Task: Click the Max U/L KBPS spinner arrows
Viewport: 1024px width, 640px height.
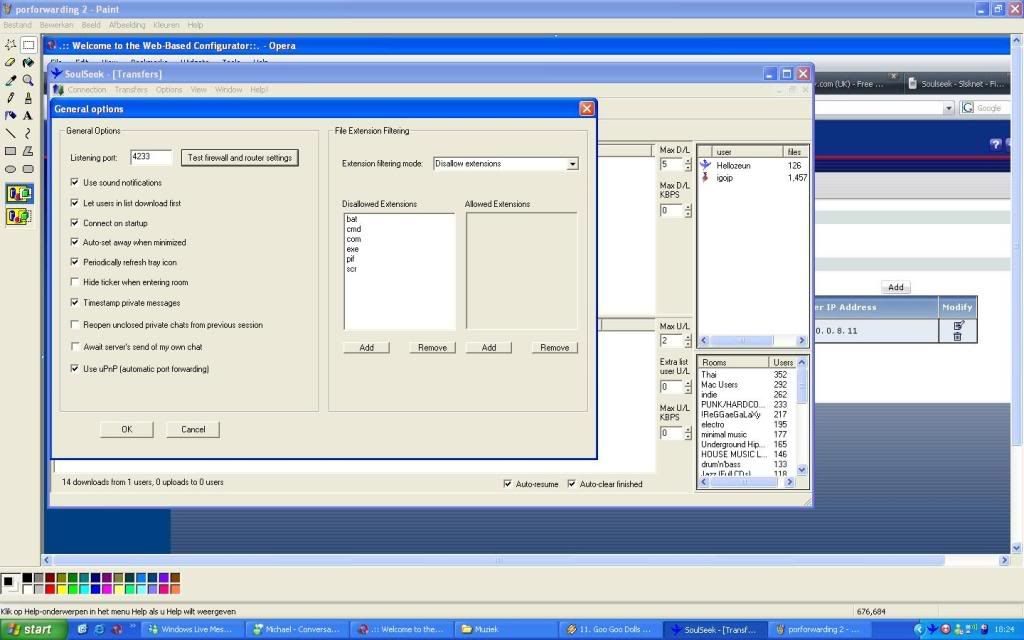Action: pyautogui.click(x=688, y=433)
